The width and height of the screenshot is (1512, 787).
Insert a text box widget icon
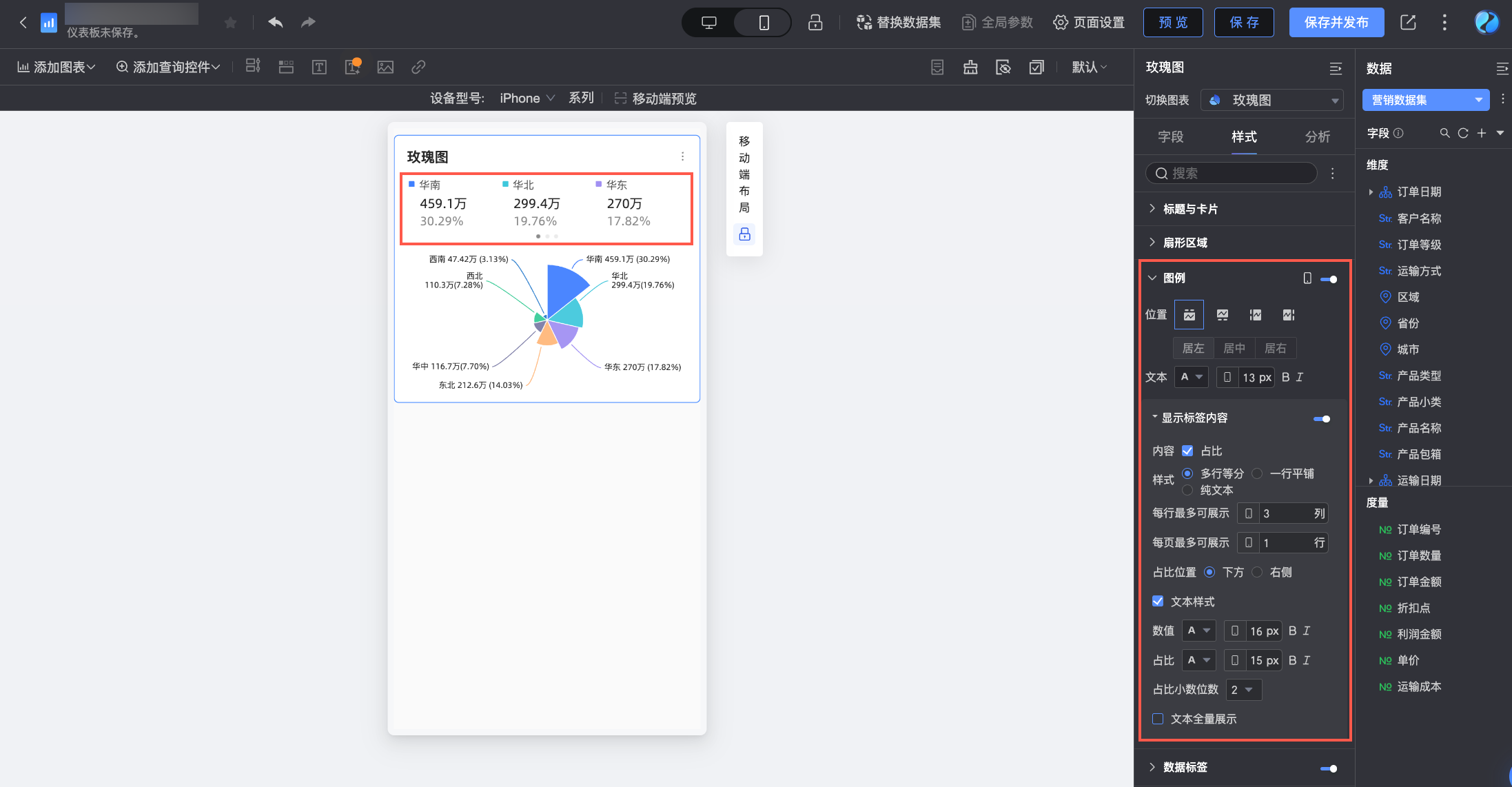coord(319,67)
